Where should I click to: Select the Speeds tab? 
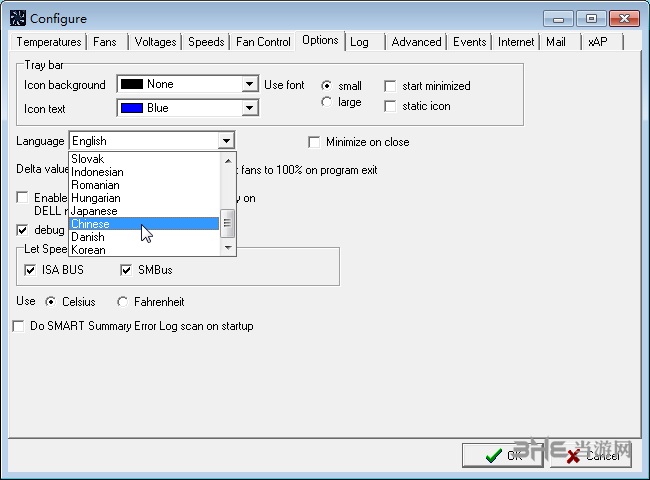tap(206, 42)
